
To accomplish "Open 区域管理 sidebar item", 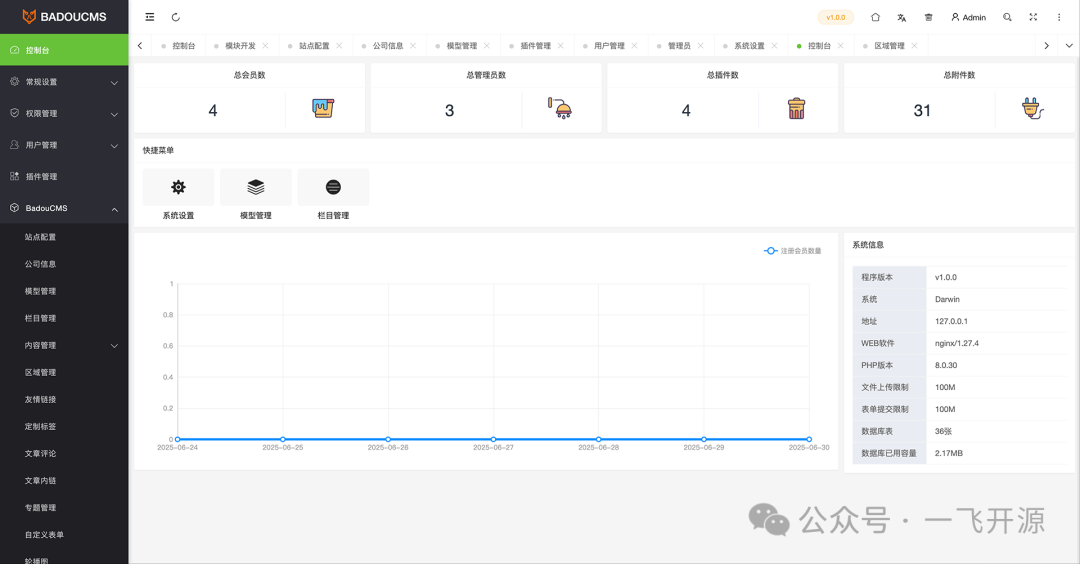I will tap(64, 373).
